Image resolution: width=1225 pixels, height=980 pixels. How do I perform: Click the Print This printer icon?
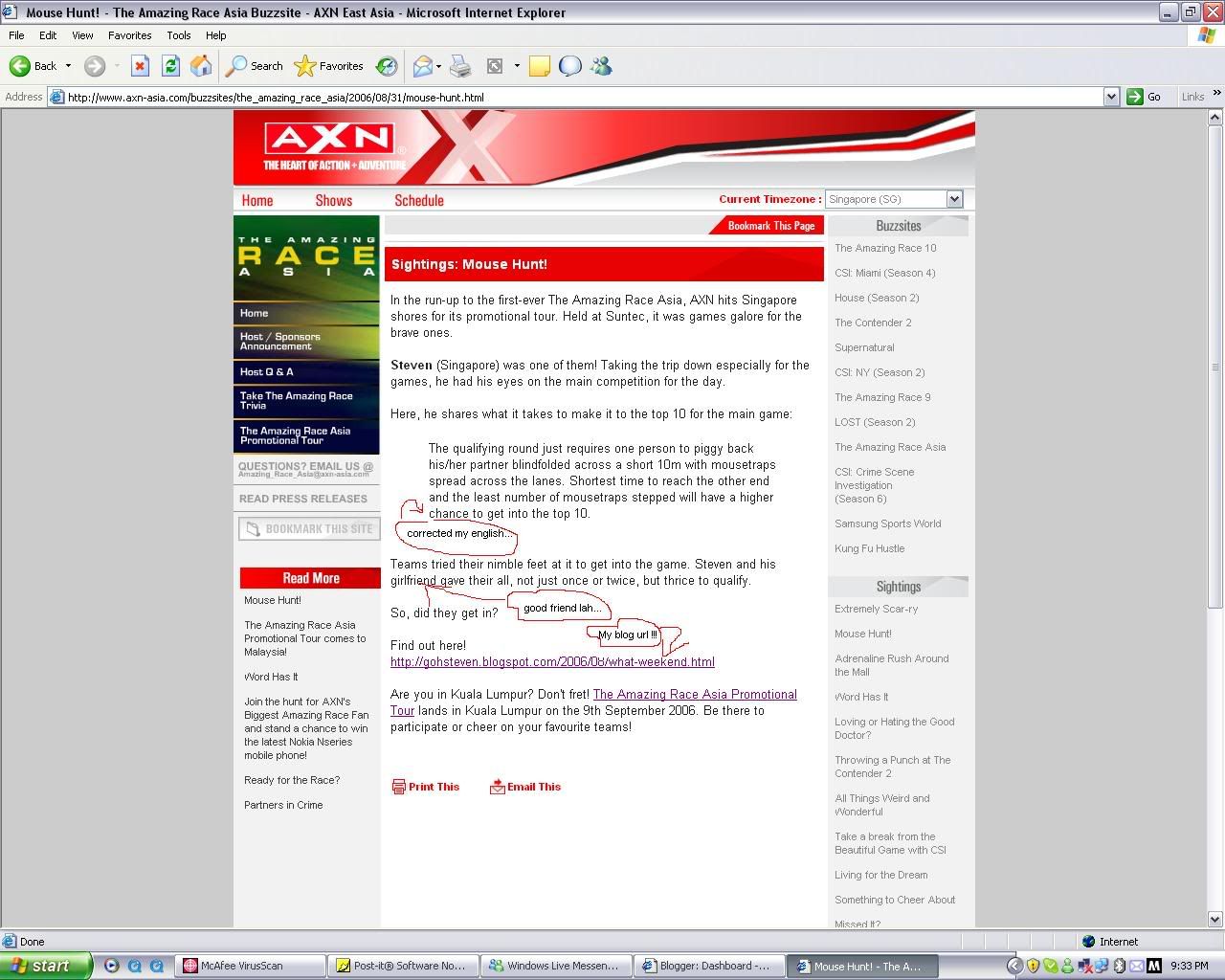click(398, 787)
